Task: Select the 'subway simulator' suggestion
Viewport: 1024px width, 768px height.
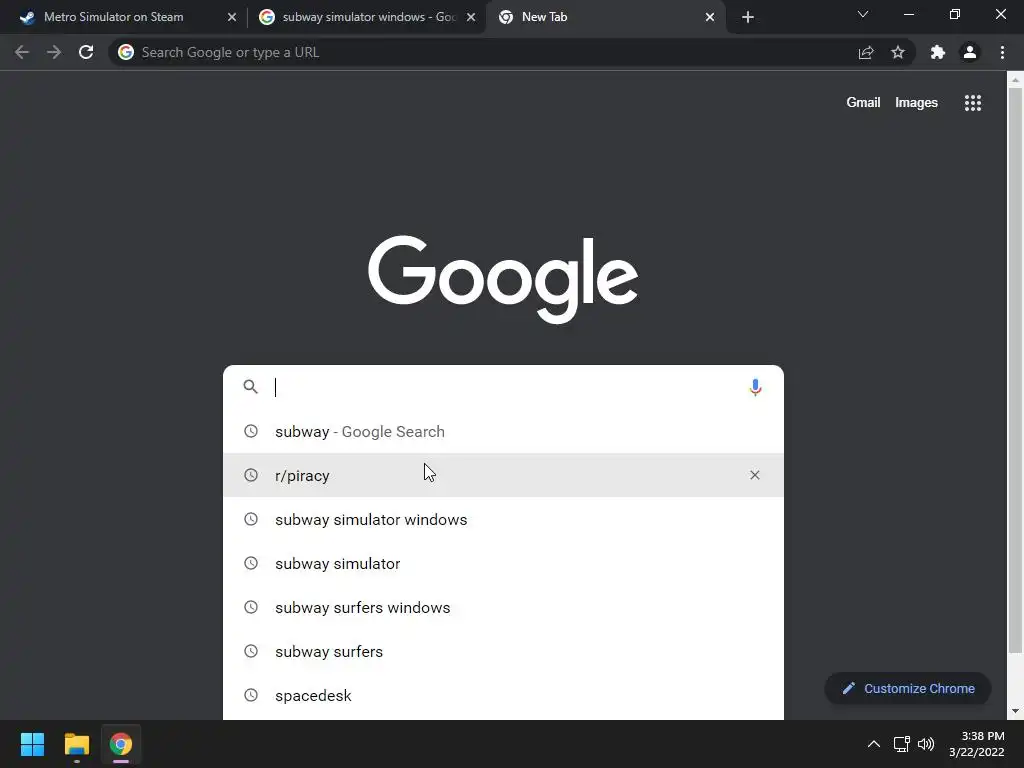Action: point(503,563)
